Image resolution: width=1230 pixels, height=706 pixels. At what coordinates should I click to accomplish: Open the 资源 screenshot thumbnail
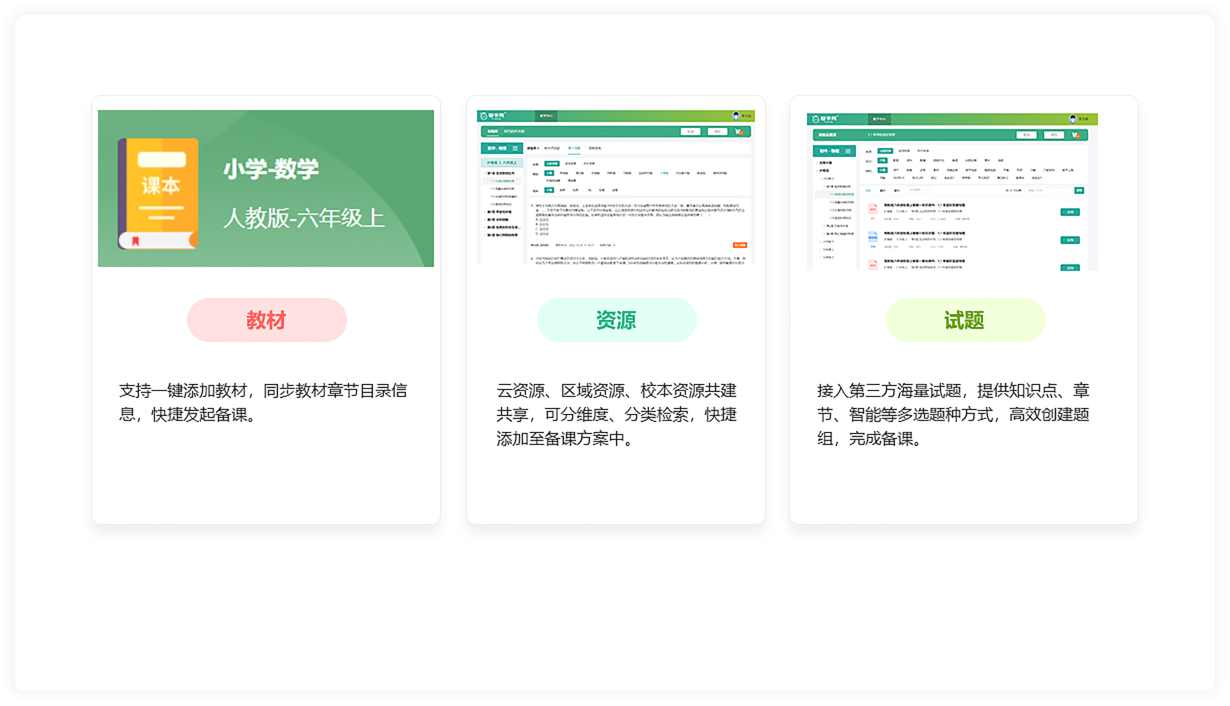[x=616, y=187]
